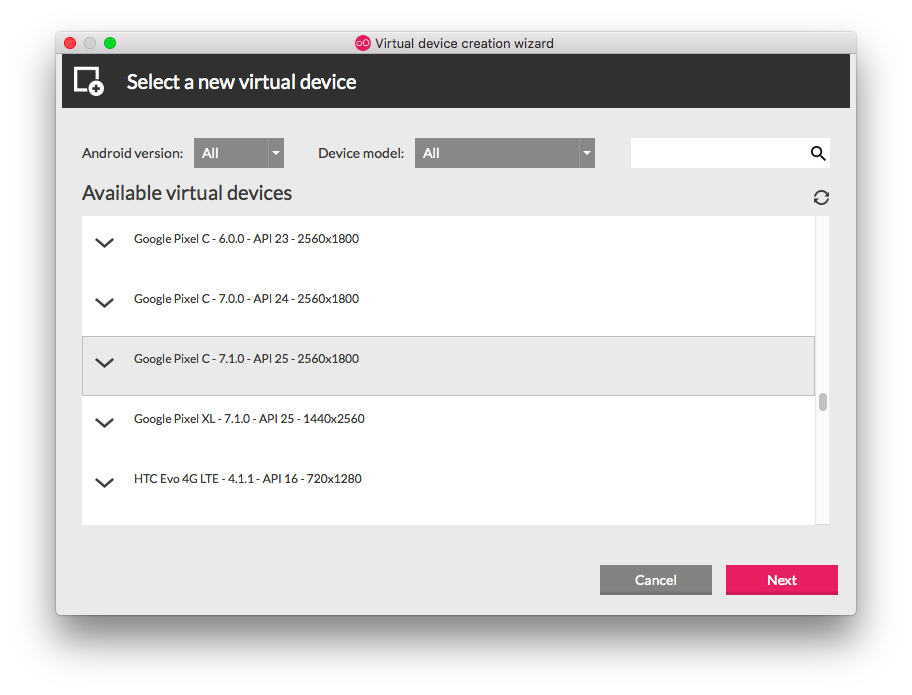Image resolution: width=912 pixels, height=695 pixels.
Task: Click the Next button
Action: pyautogui.click(x=782, y=580)
